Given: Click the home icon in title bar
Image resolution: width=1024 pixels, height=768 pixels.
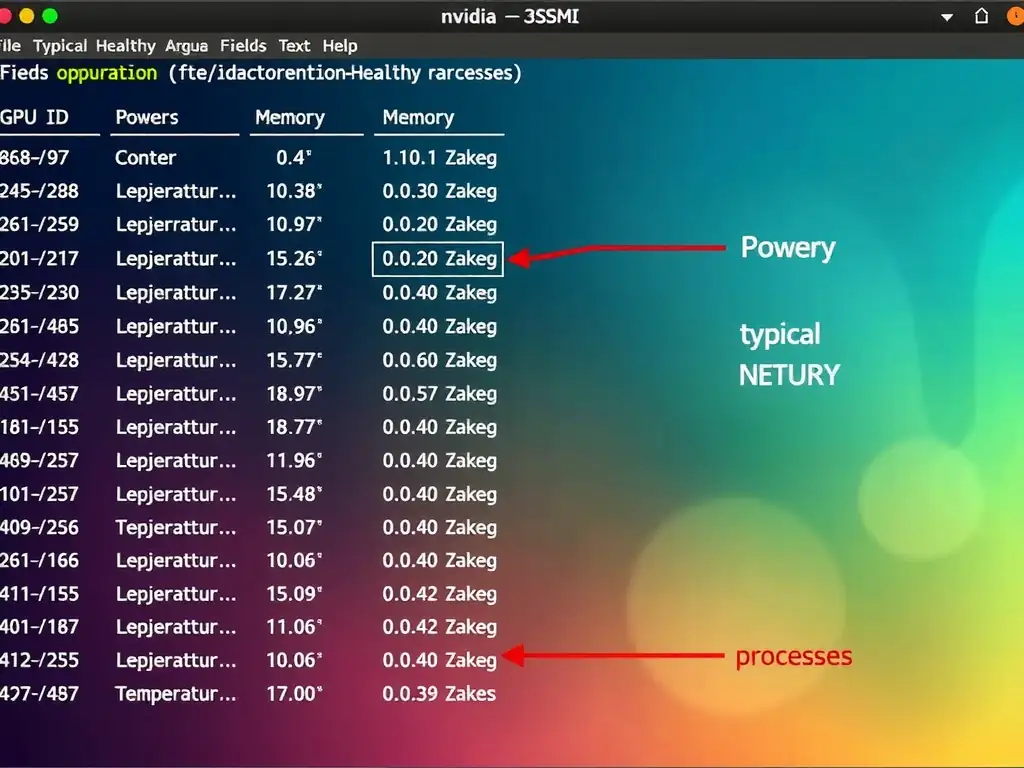Looking at the screenshot, I should 981,16.
